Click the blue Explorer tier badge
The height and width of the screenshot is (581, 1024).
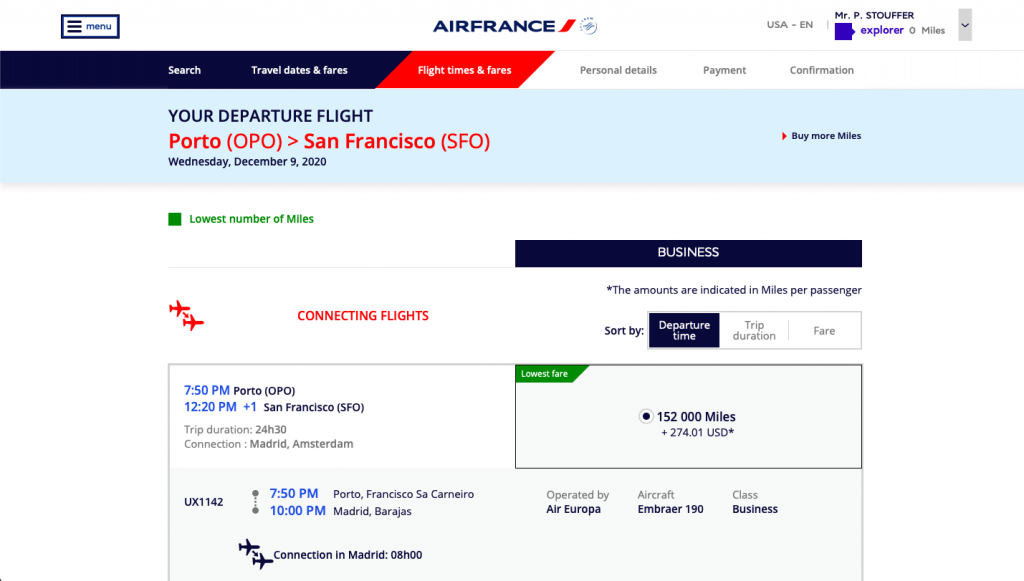click(x=844, y=31)
